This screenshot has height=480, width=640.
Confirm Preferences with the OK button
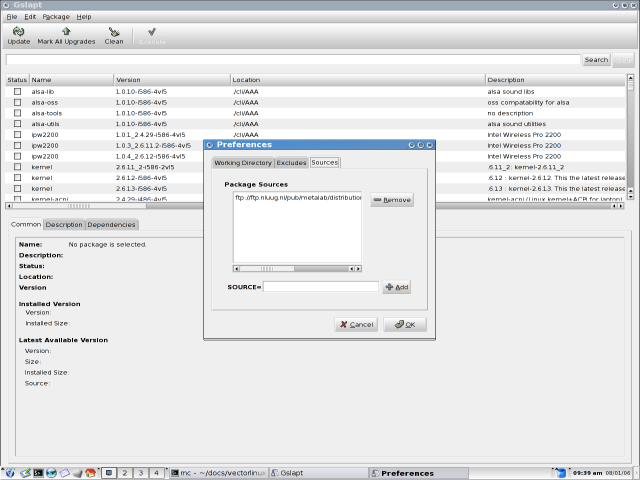point(405,324)
